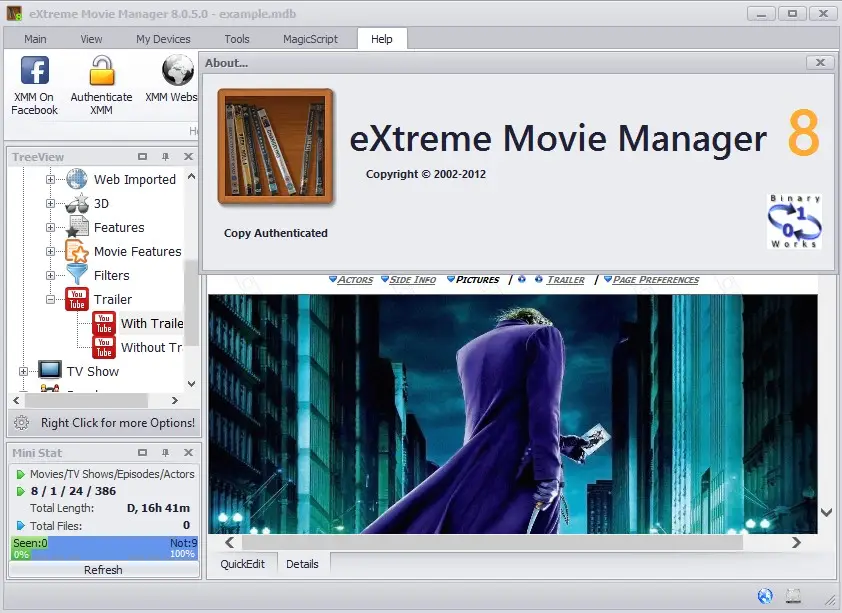Click TreeView scroll down arrow
The image size is (842, 613).
pos(191,384)
